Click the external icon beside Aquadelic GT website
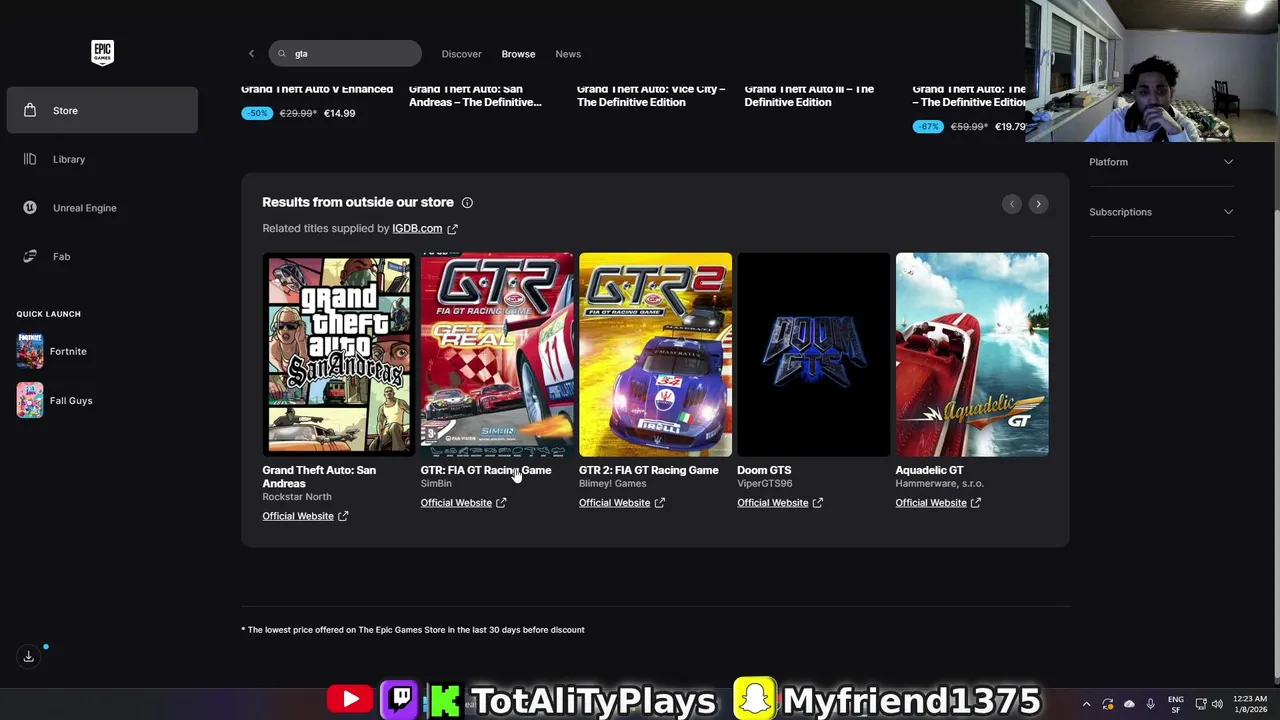1280x720 pixels. point(976,503)
